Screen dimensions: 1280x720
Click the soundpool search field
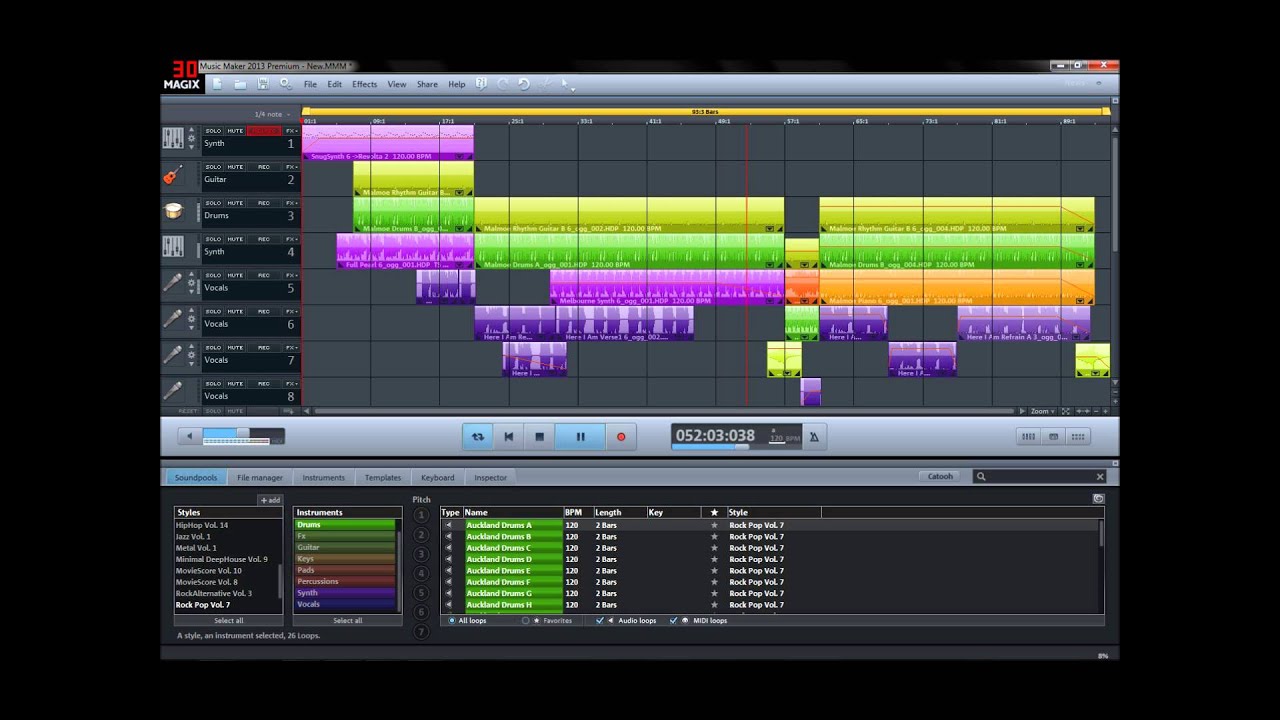[x=1040, y=477]
